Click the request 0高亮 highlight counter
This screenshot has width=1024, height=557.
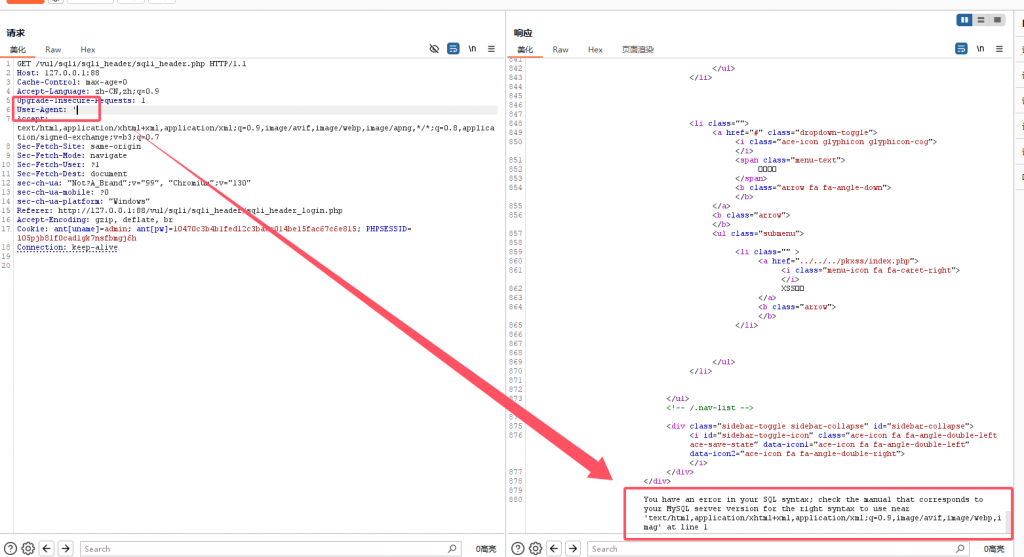coord(485,549)
